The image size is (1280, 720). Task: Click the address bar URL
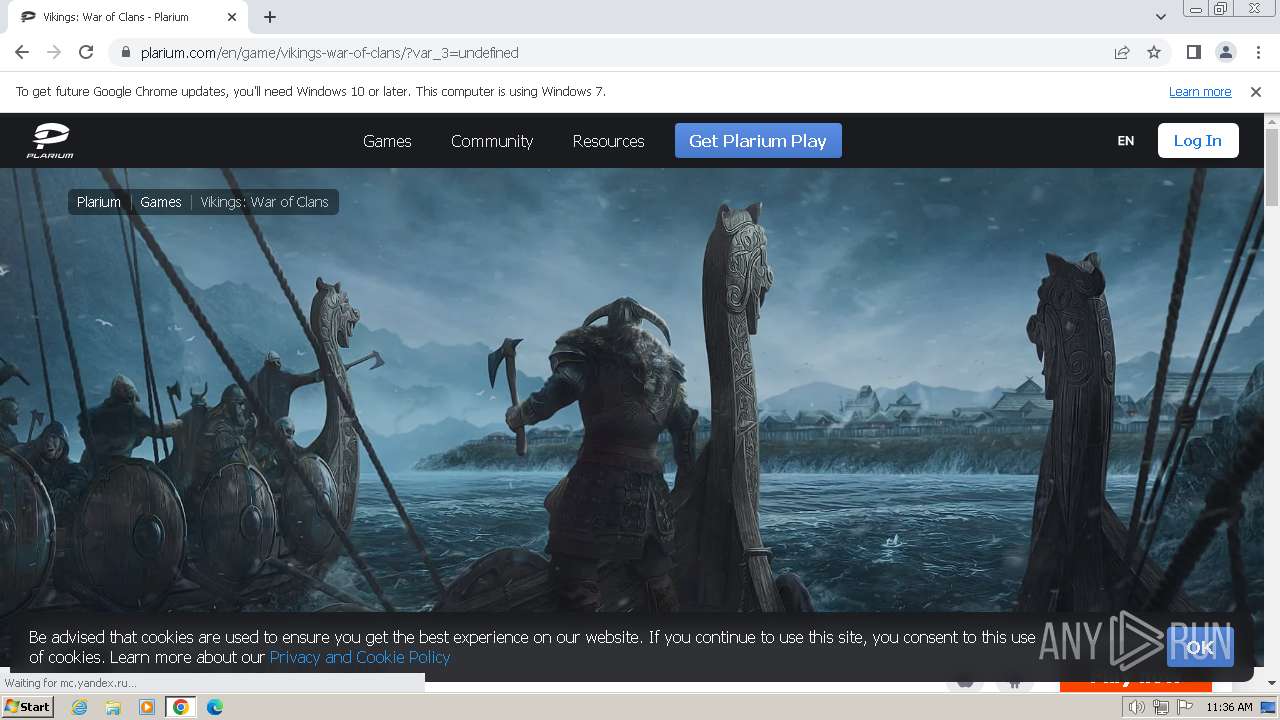[x=330, y=52]
